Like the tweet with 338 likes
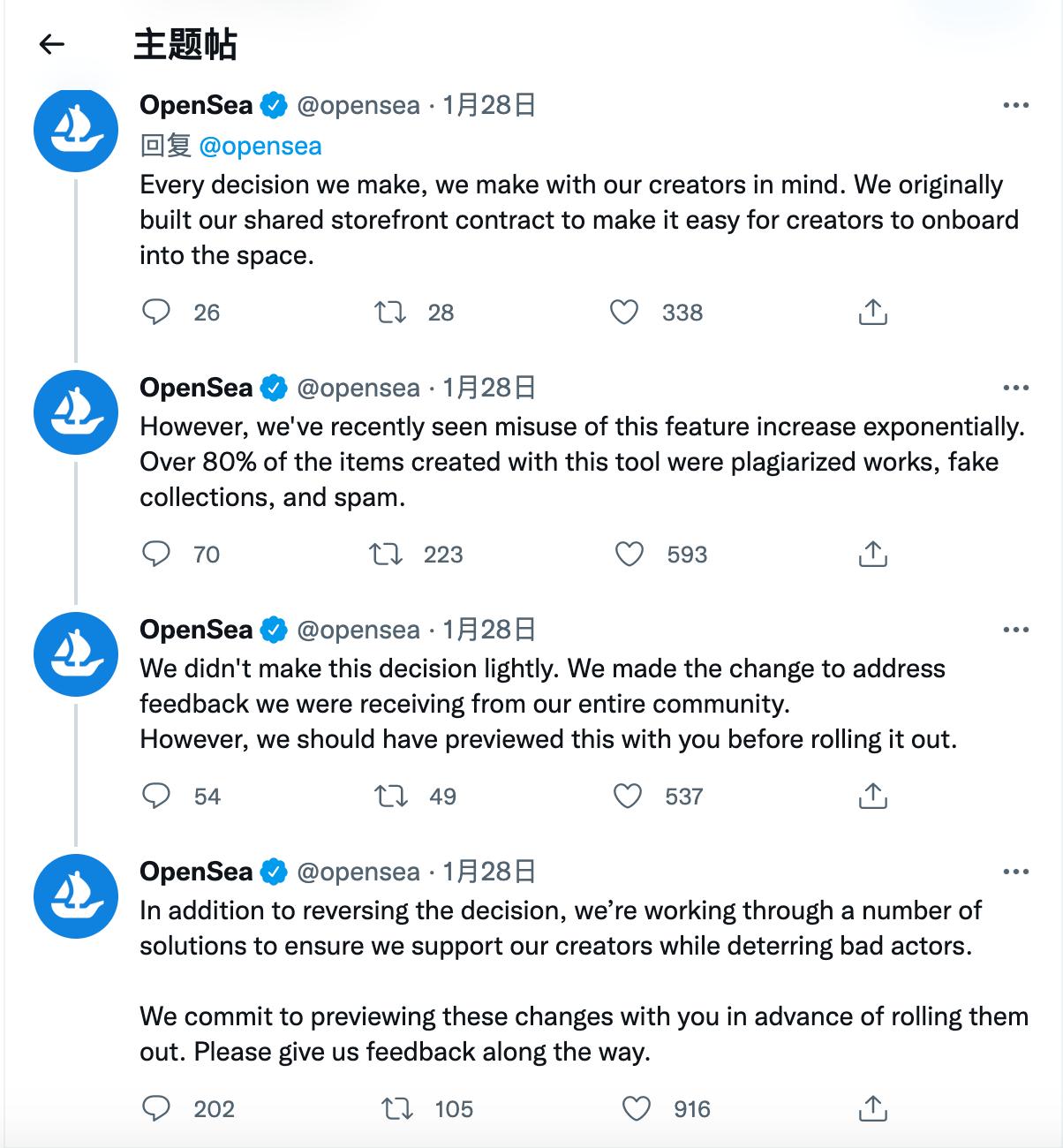Image resolution: width=1063 pixels, height=1148 pixels. [624, 312]
